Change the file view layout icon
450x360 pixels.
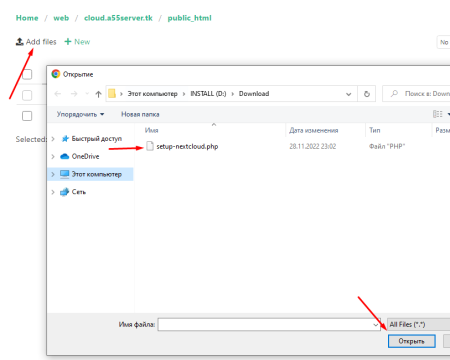438,114
